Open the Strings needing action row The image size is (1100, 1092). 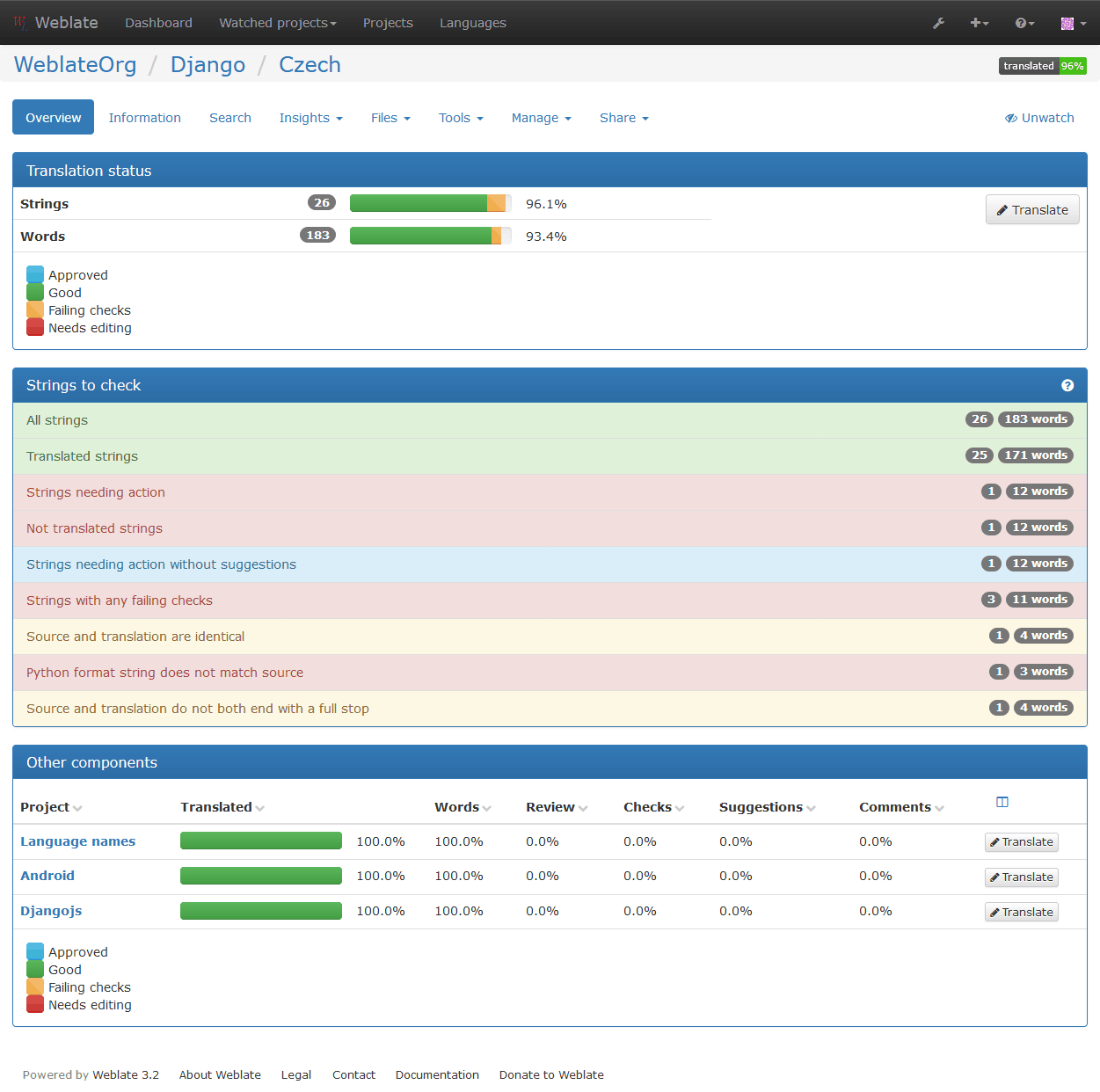(550, 492)
